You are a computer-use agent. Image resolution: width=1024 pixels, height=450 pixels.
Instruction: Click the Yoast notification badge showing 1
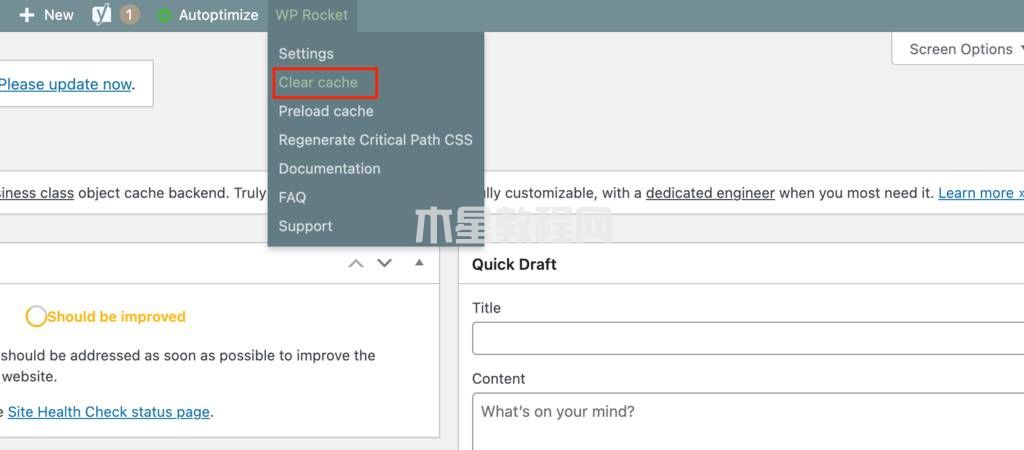pyautogui.click(x=129, y=15)
